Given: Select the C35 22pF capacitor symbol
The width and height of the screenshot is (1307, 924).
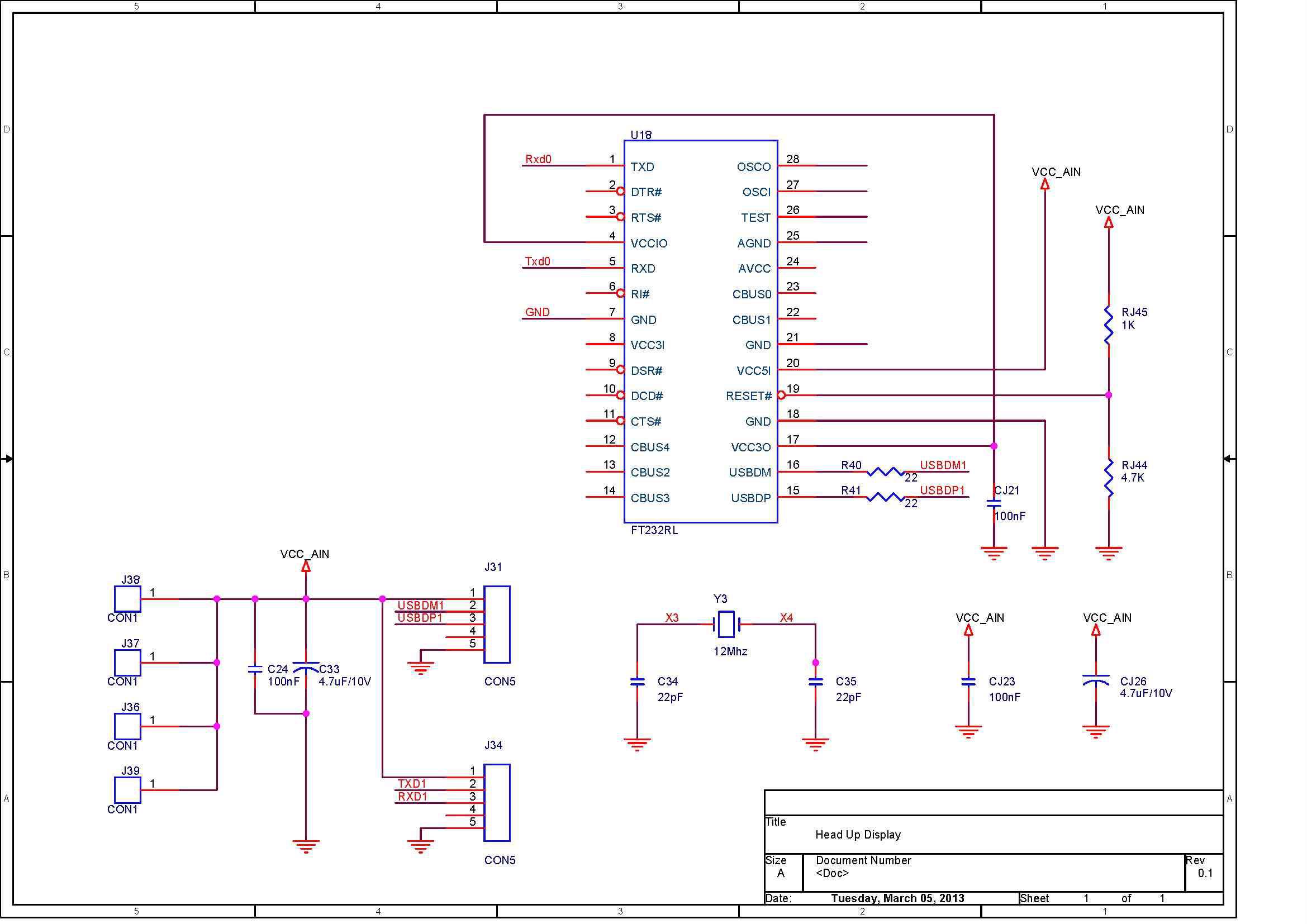Looking at the screenshot, I should (816, 682).
